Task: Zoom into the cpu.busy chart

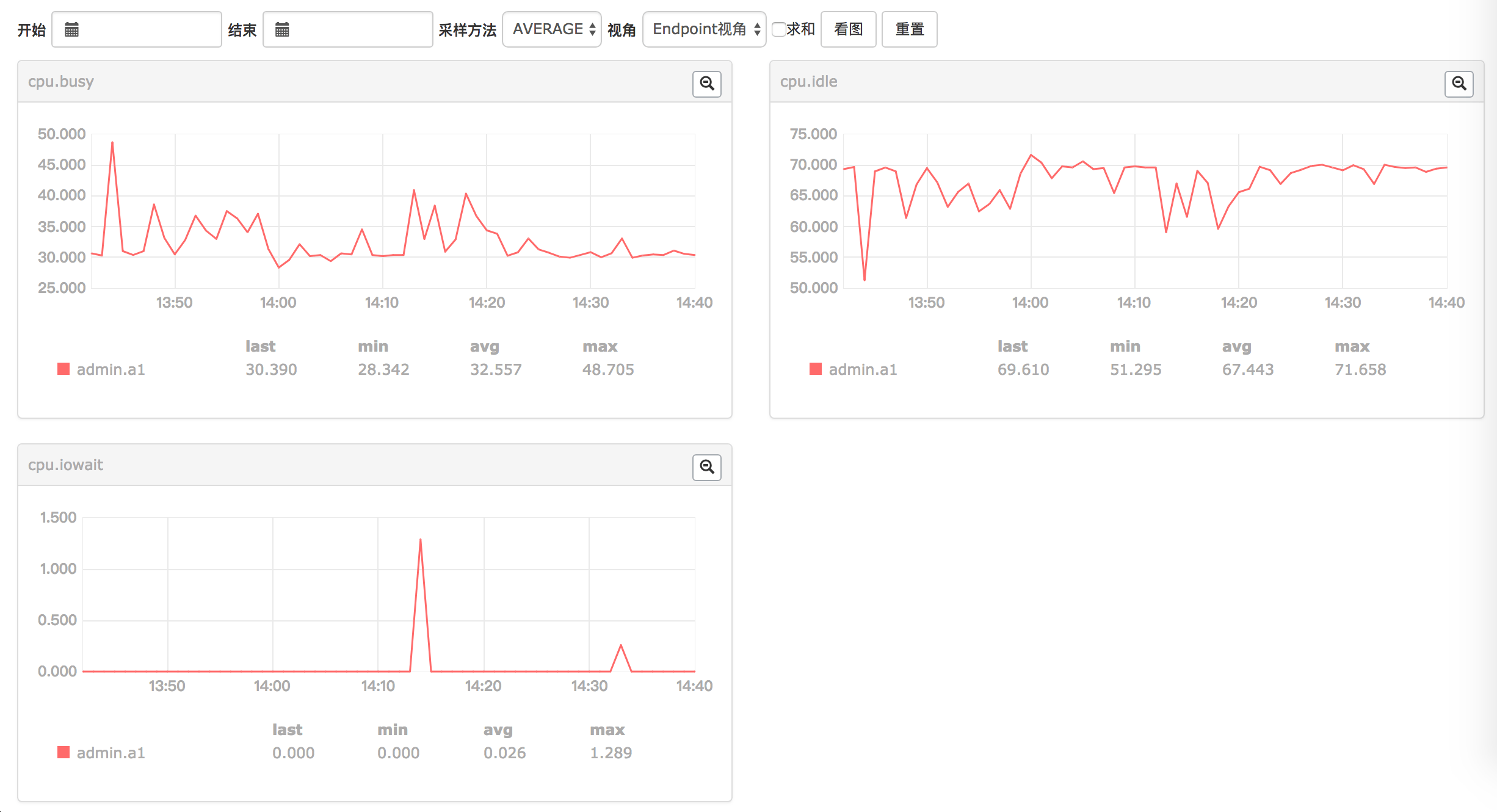Action: (706, 84)
